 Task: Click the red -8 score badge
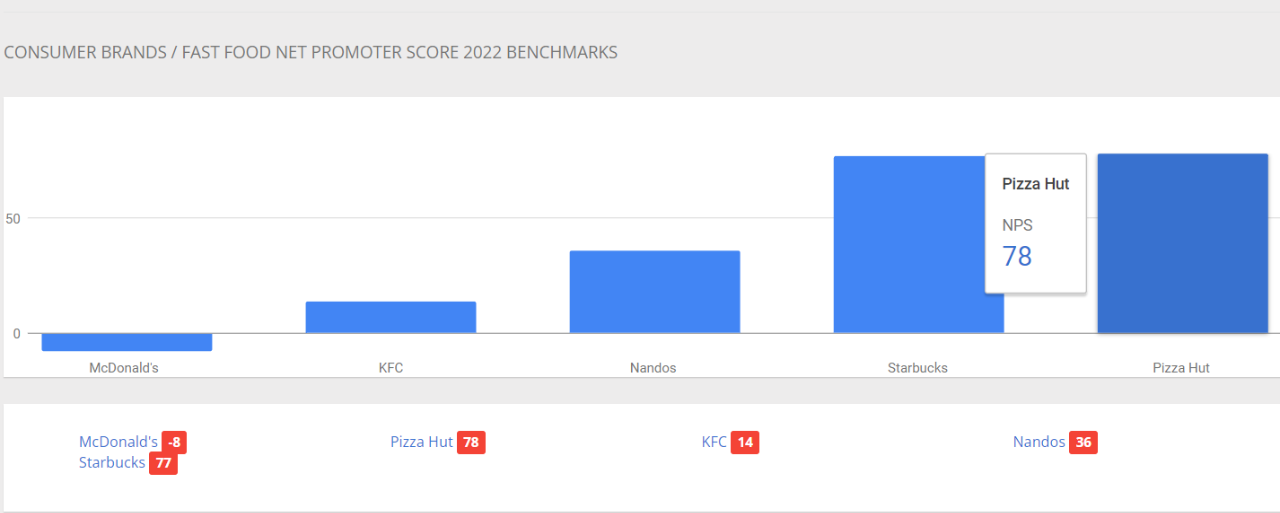[x=175, y=443]
